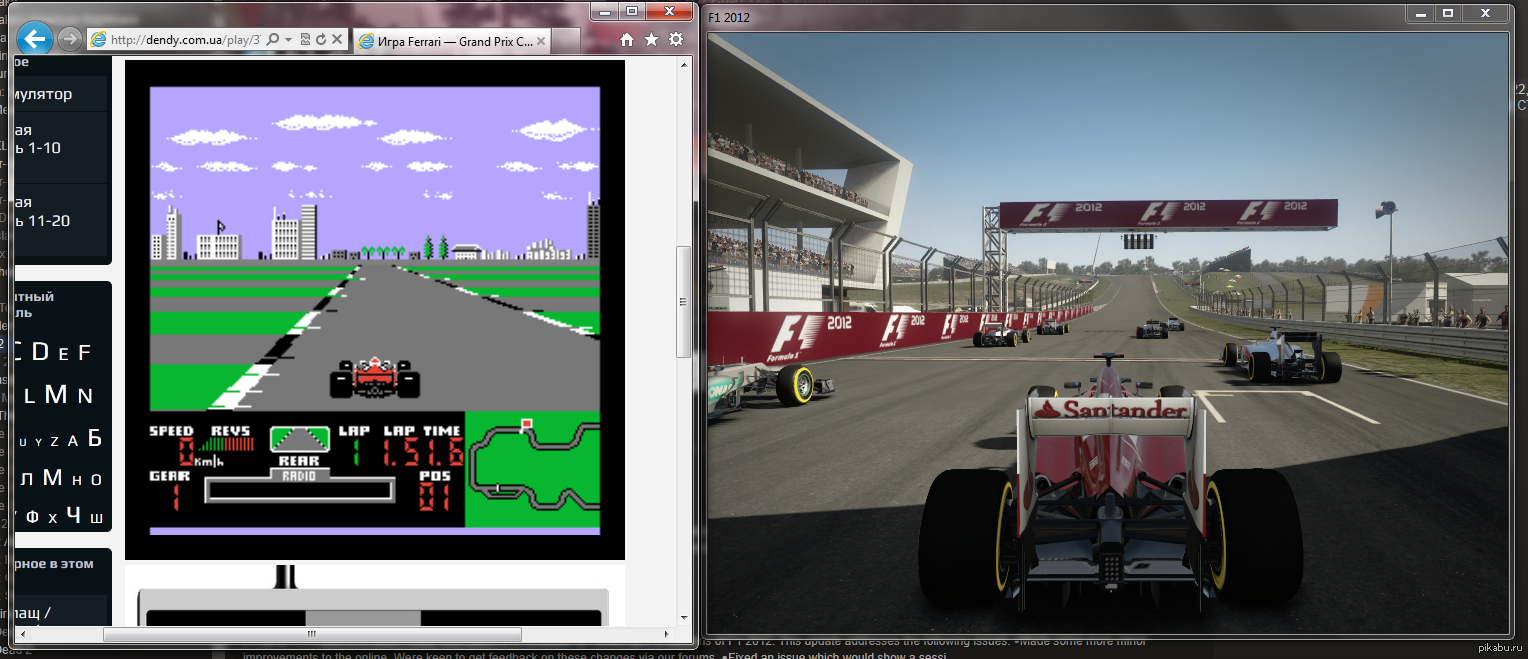Select Cyrillic letter Ш in alphabet index
The height and width of the screenshot is (659, 1528).
tap(97, 518)
